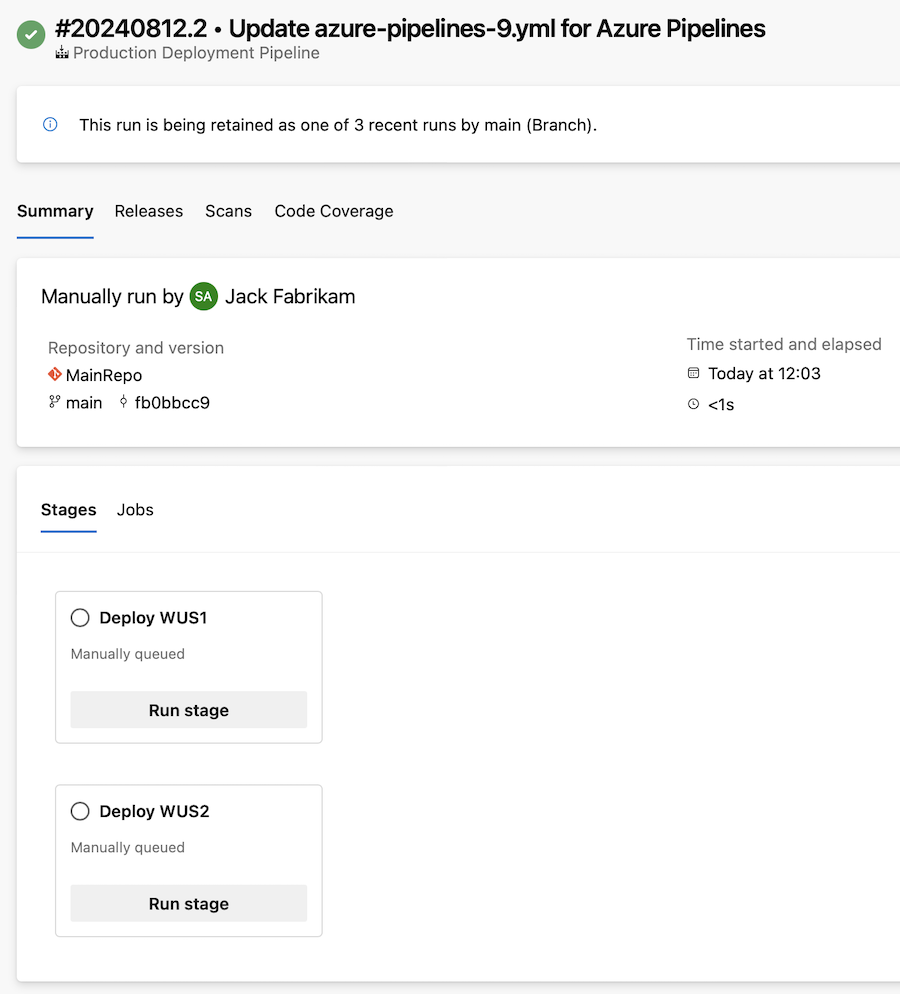This screenshot has height=994, width=900.
Task: Click the SA user avatar
Action: [203, 296]
